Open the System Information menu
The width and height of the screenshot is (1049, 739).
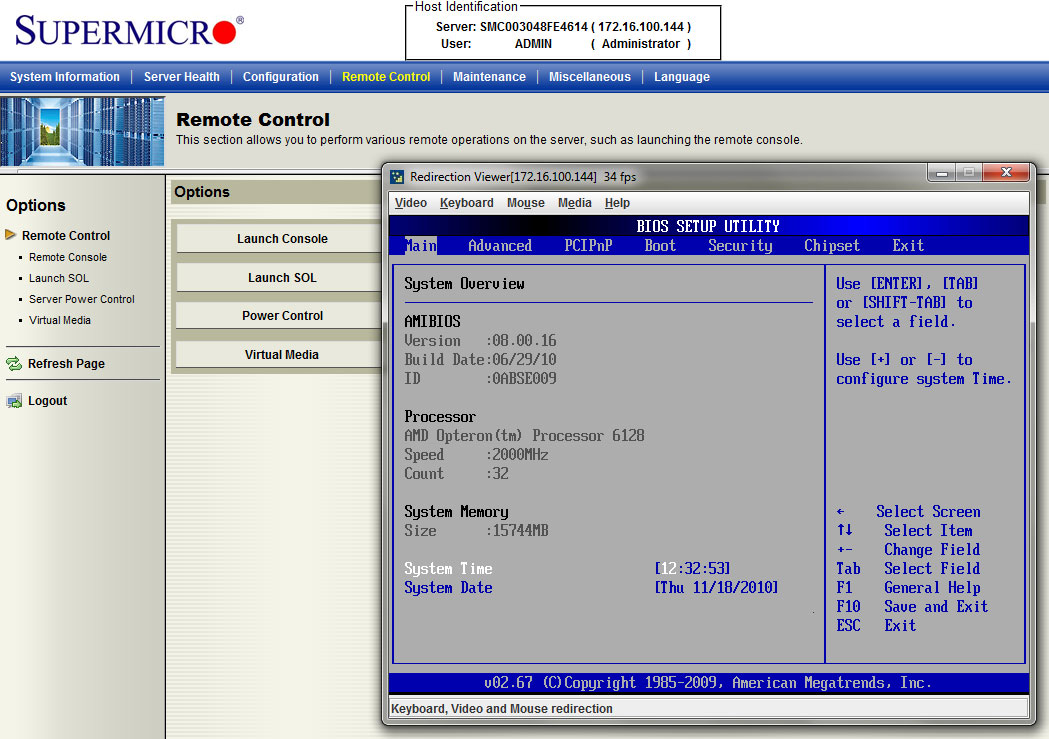(x=65, y=77)
